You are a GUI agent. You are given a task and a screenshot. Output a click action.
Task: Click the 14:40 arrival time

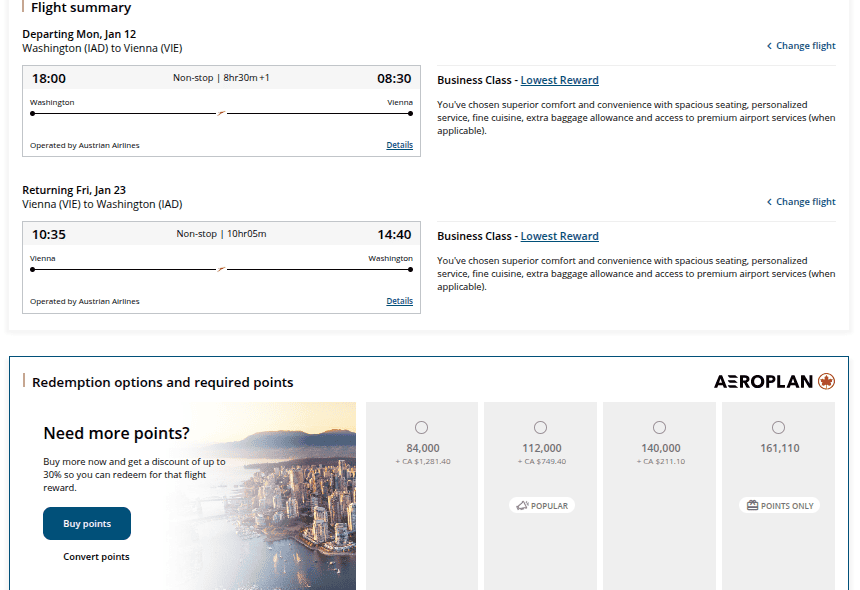(394, 235)
